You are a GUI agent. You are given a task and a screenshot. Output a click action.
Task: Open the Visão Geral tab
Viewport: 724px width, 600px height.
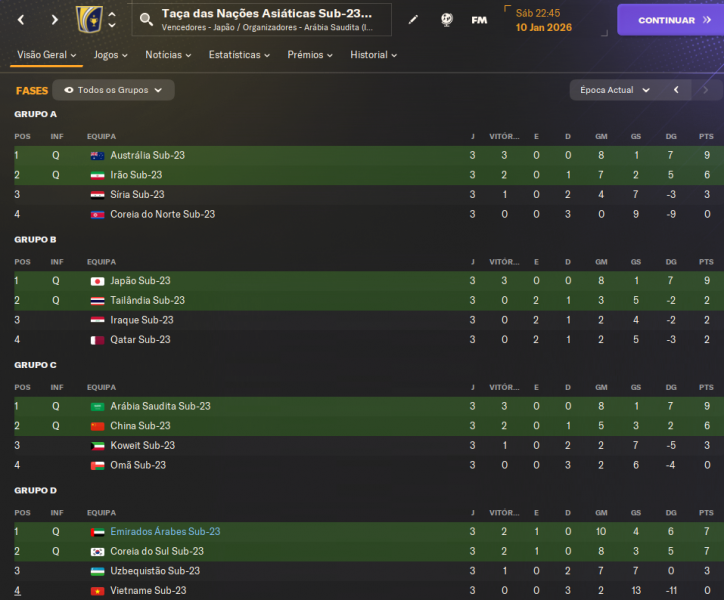pos(46,55)
